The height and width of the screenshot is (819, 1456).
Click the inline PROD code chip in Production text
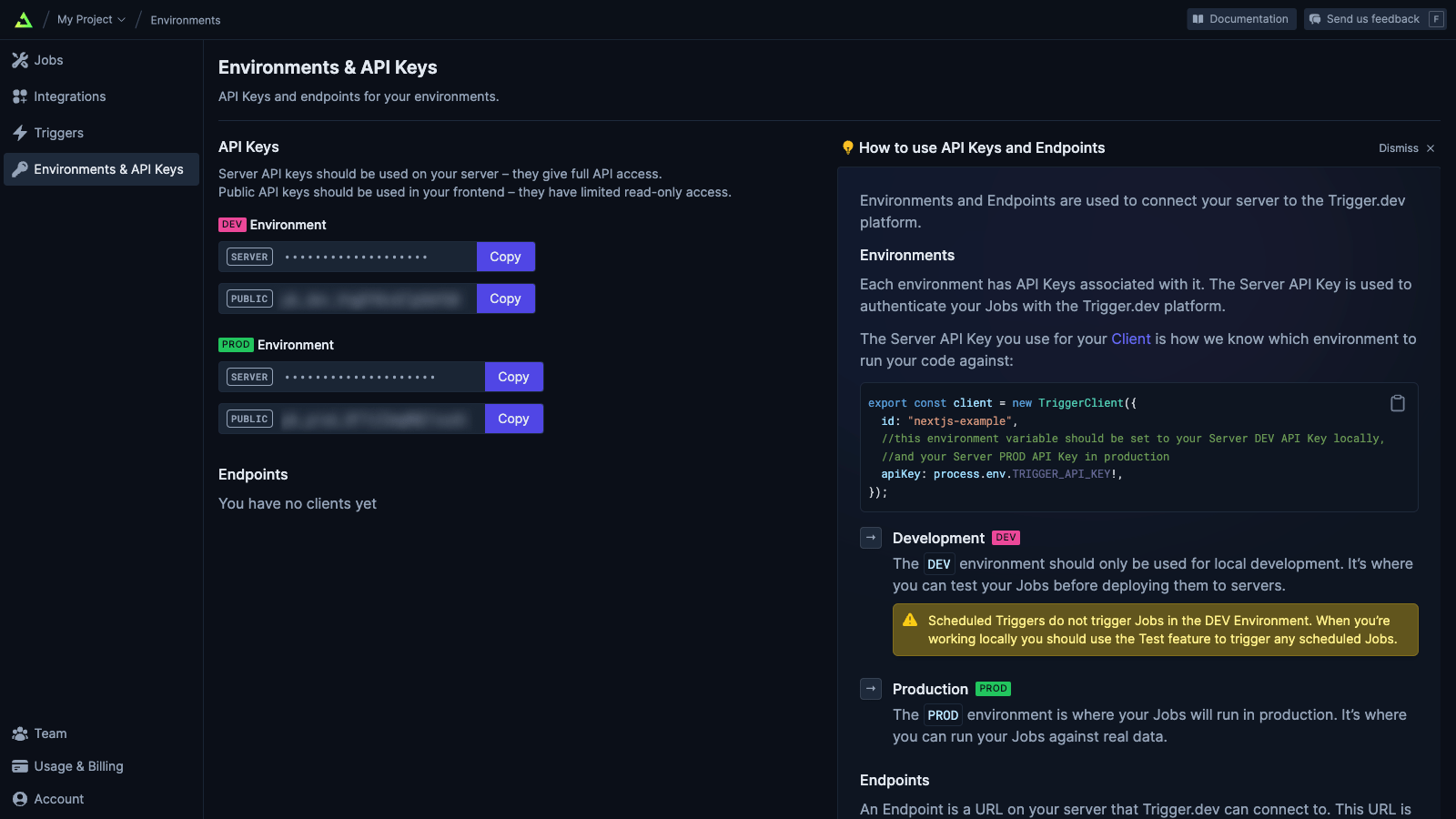tap(943, 715)
